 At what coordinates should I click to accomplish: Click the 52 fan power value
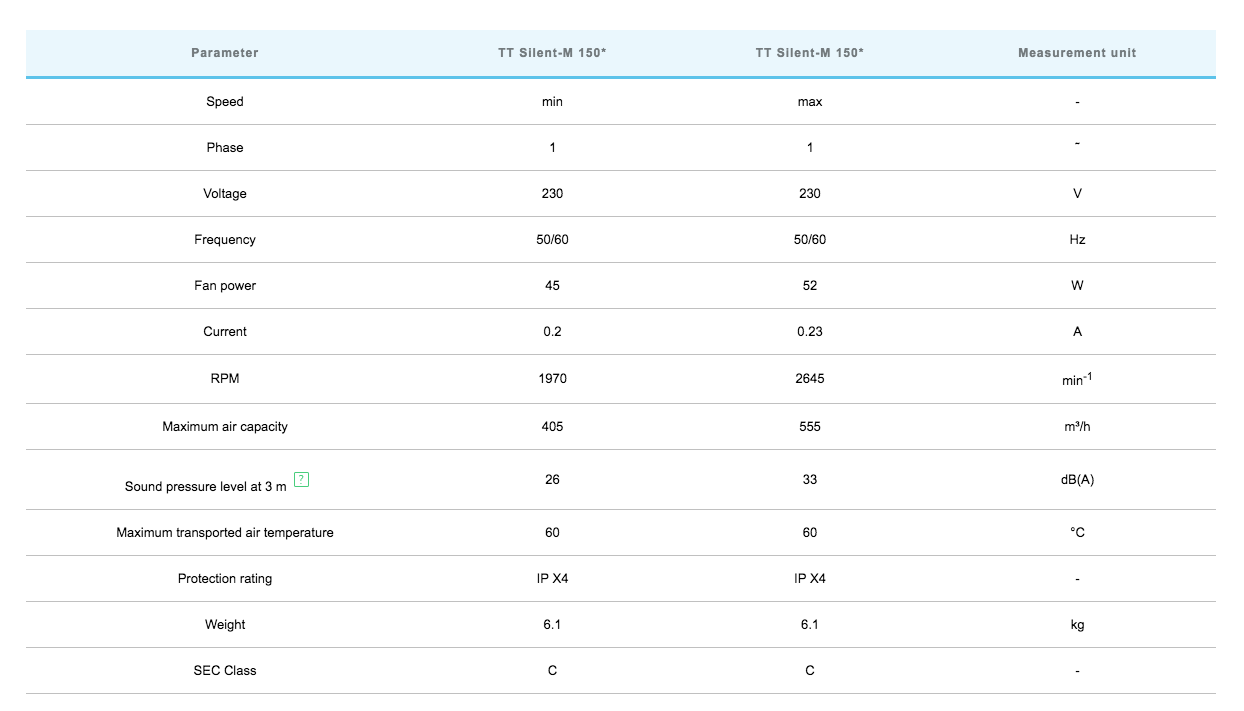[810, 286]
